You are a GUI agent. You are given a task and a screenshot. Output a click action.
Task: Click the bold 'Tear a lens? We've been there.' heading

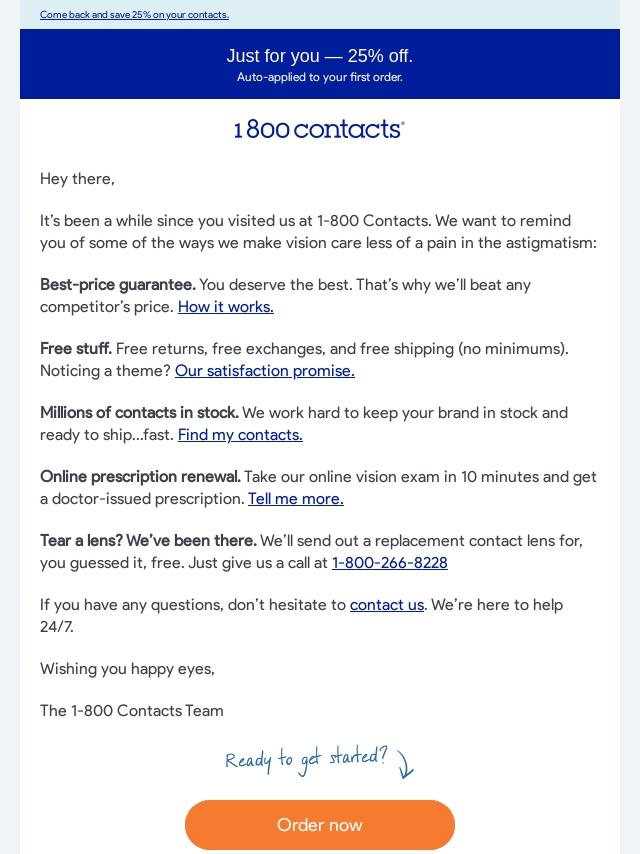pos(148,541)
